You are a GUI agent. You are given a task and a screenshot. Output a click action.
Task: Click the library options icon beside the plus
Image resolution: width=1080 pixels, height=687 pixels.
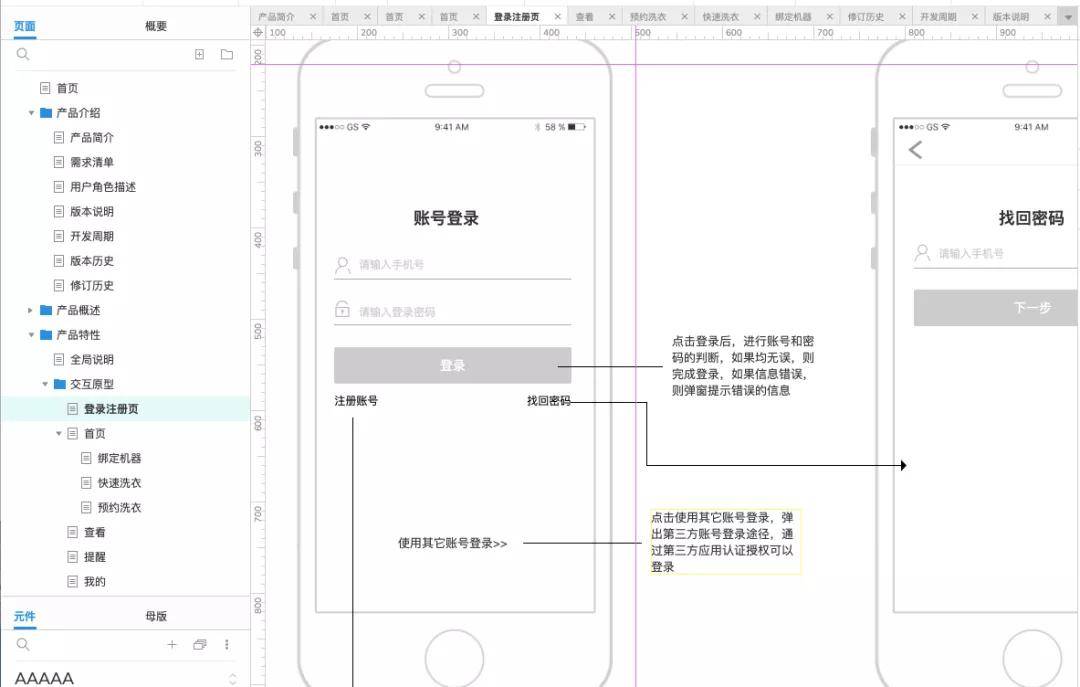click(200, 644)
